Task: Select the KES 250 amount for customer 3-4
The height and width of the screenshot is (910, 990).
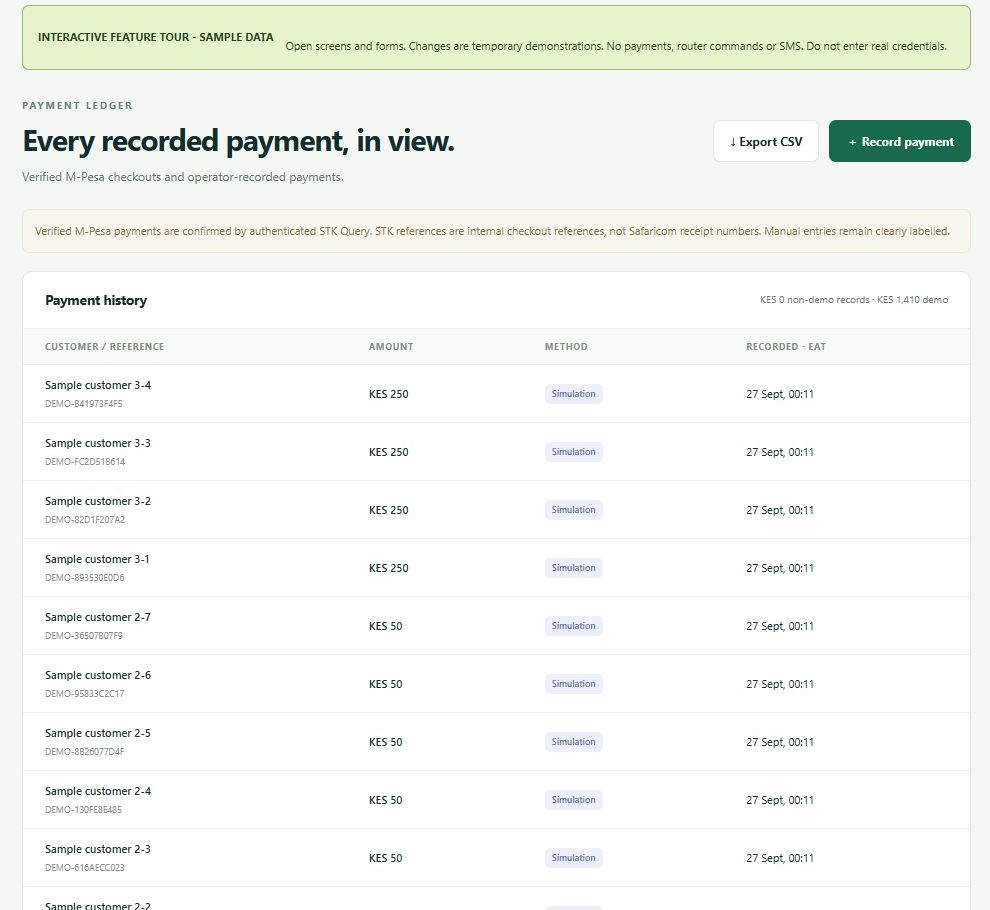Action: tap(388, 394)
